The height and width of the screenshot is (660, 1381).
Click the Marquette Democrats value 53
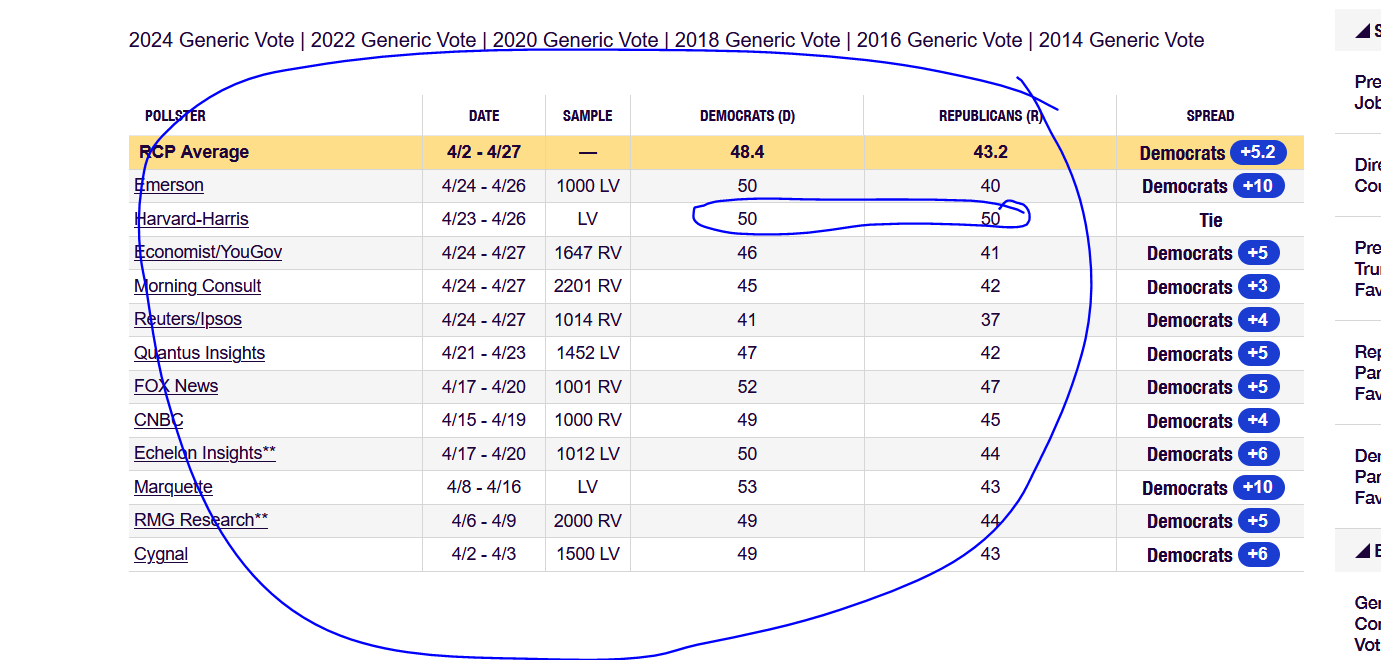[747, 487]
